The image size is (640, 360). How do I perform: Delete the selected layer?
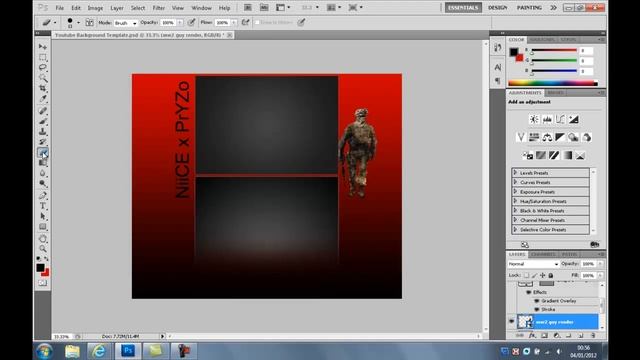(593, 336)
